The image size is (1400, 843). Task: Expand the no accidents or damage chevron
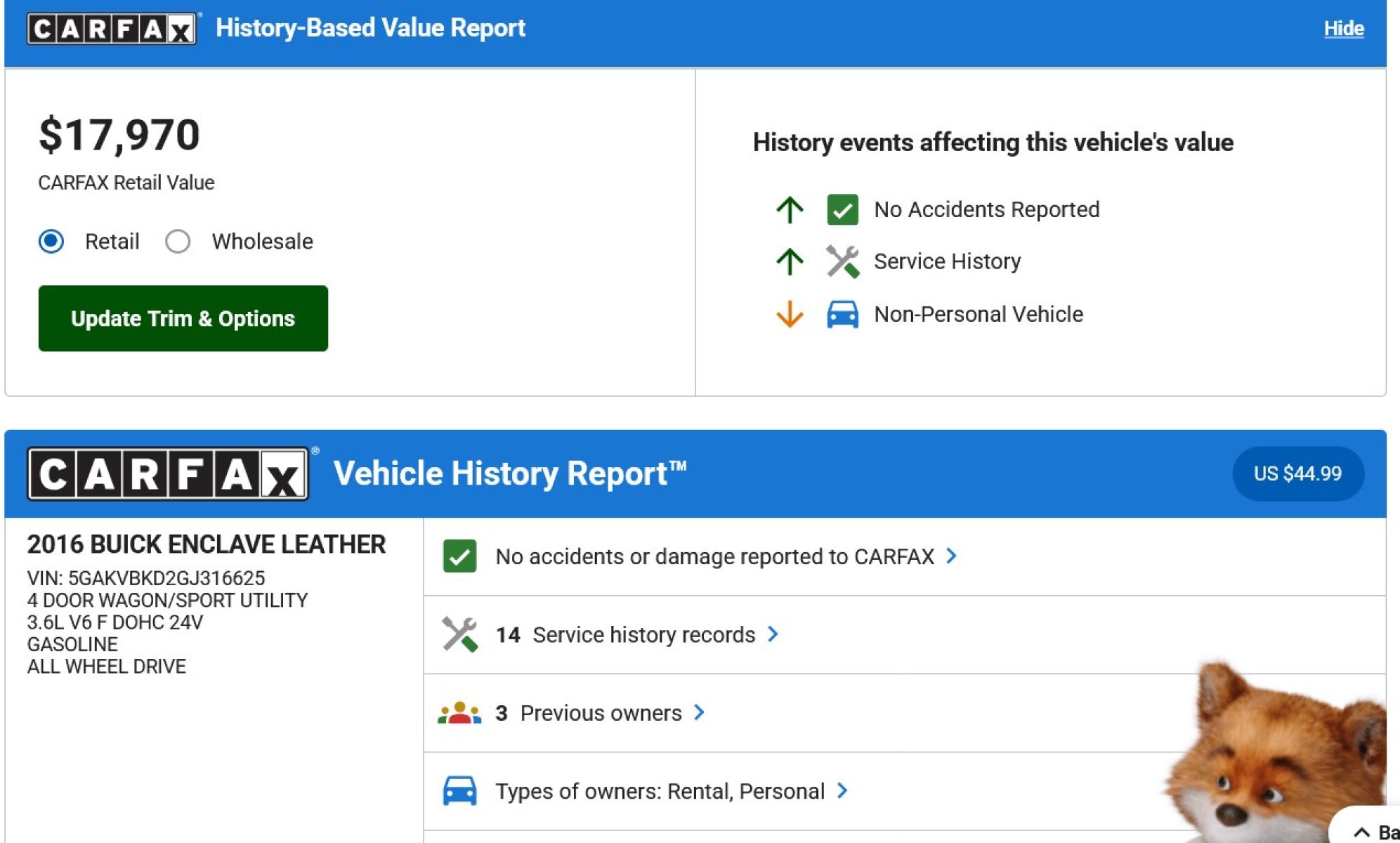tap(951, 556)
